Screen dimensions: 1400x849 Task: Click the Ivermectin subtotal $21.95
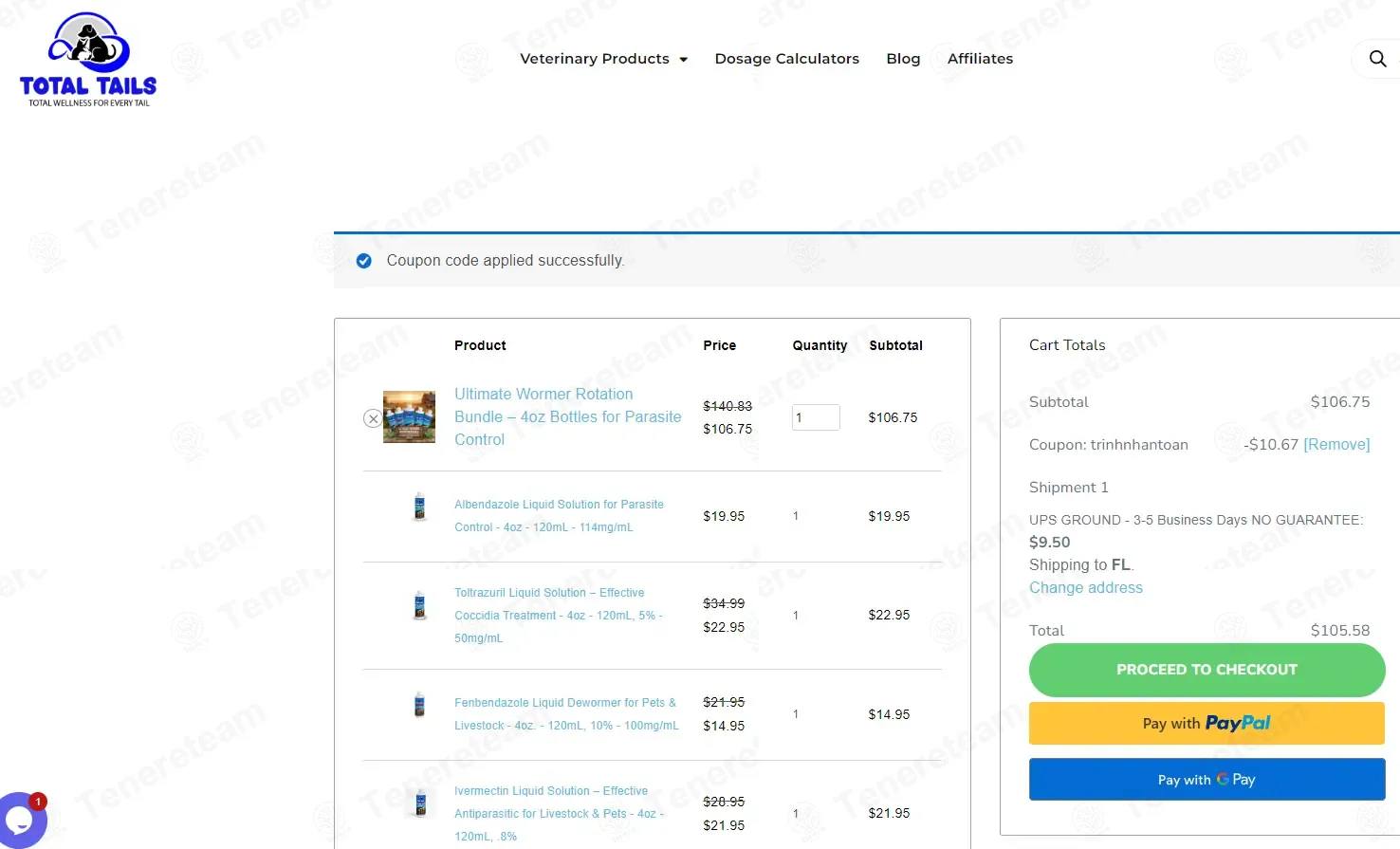[x=889, y=813]
